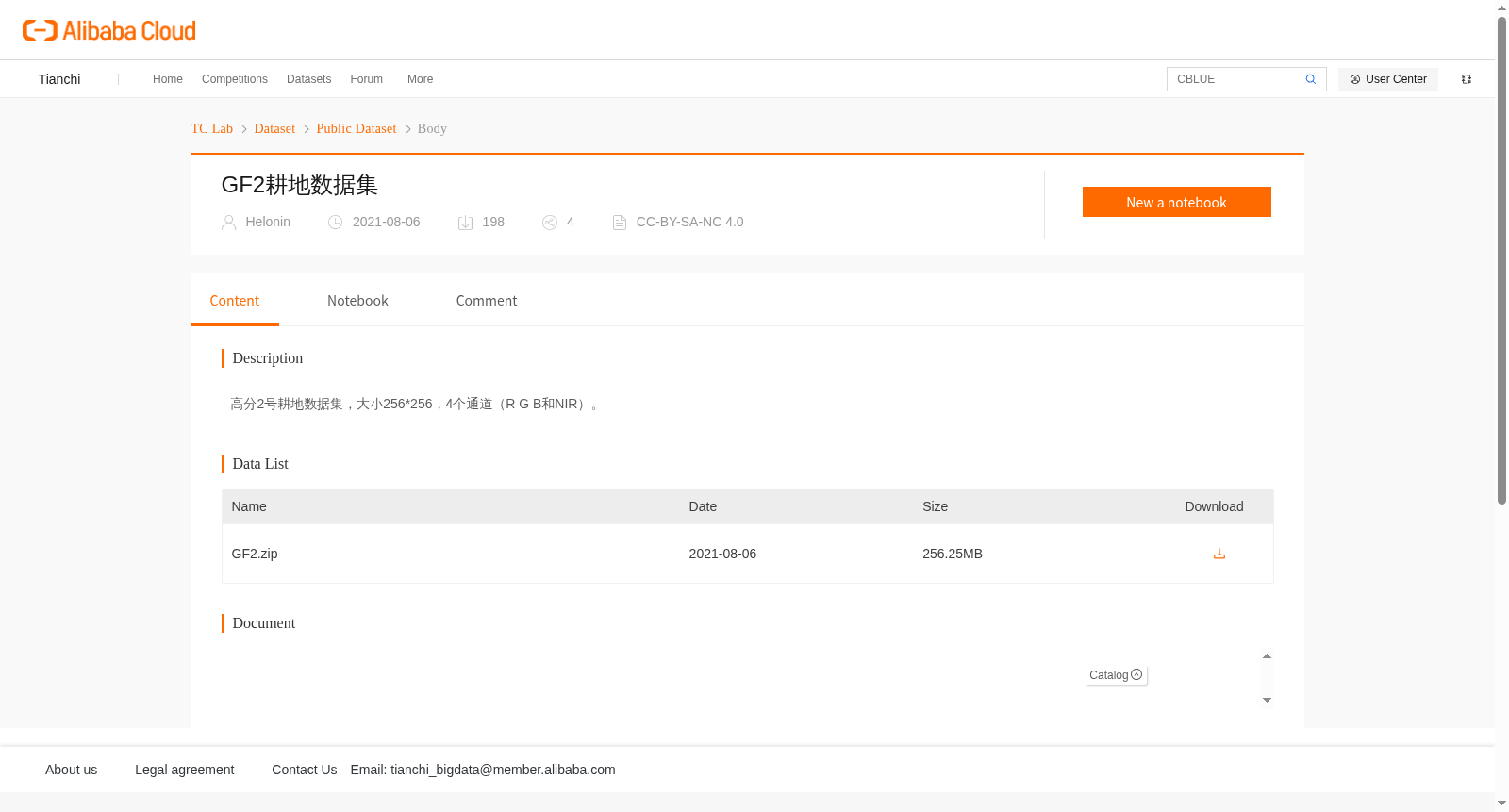This screenshot has height=812, width=1509.
Task: Click the fullscreen toggle icon in the header
Action: coord(1467,79)
